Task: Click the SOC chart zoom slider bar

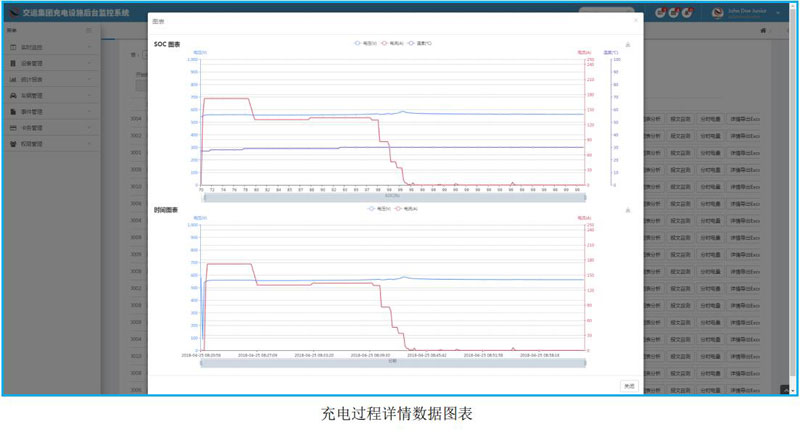Action: [x=392, y=196]
